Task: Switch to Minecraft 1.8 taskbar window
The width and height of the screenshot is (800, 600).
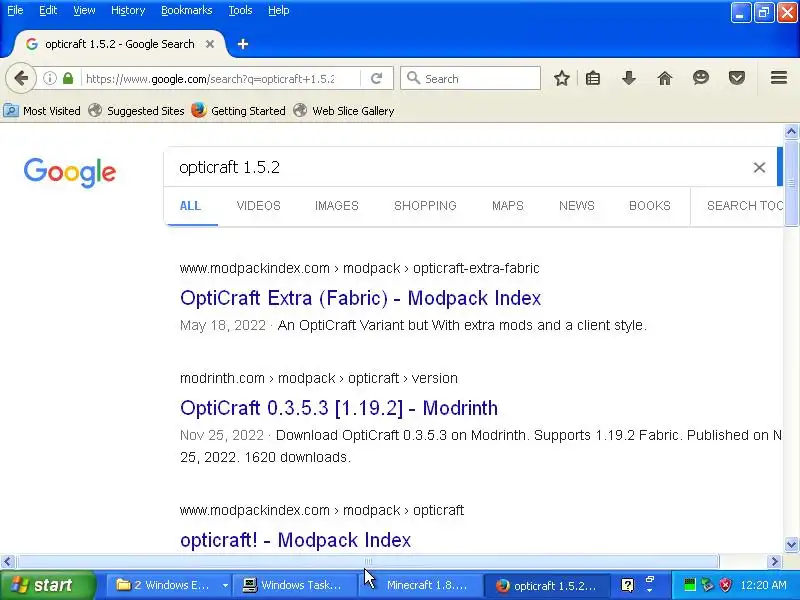Action: (x=421, y=585)
